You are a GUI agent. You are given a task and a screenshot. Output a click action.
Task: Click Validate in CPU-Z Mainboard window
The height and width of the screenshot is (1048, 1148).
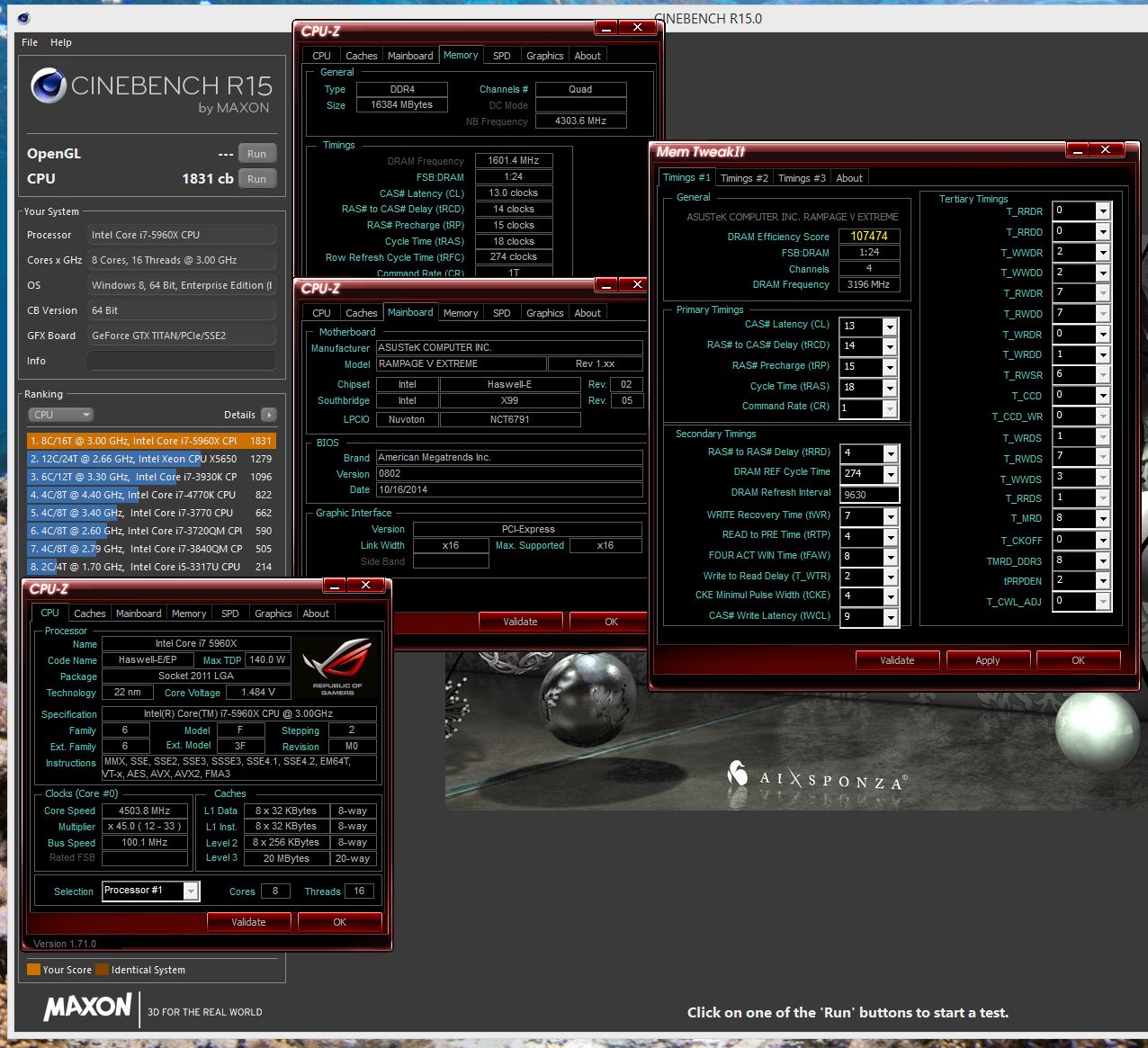520,622
